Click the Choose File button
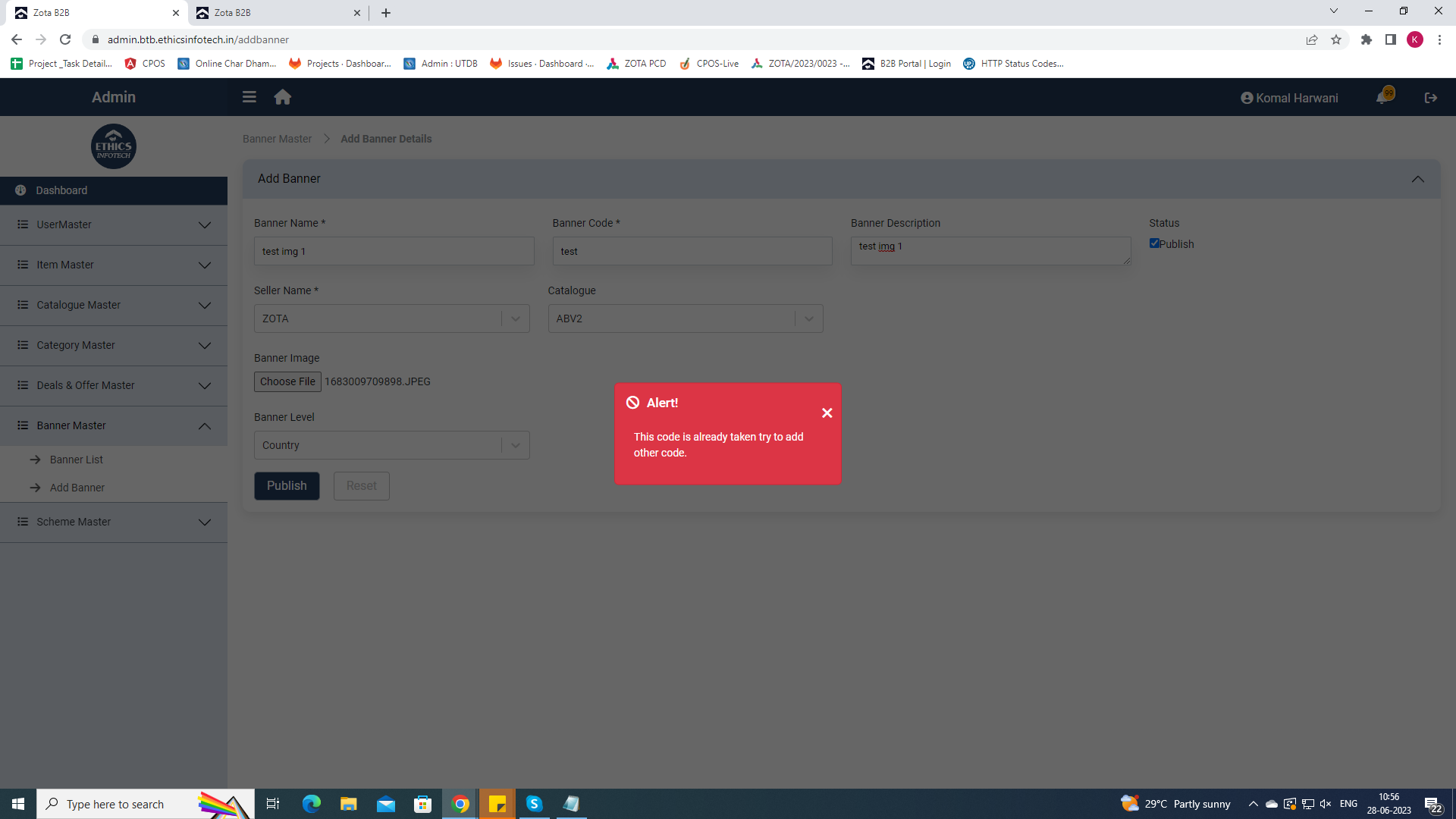Viewport: 1456px width, 819px height. click(287, 381)
